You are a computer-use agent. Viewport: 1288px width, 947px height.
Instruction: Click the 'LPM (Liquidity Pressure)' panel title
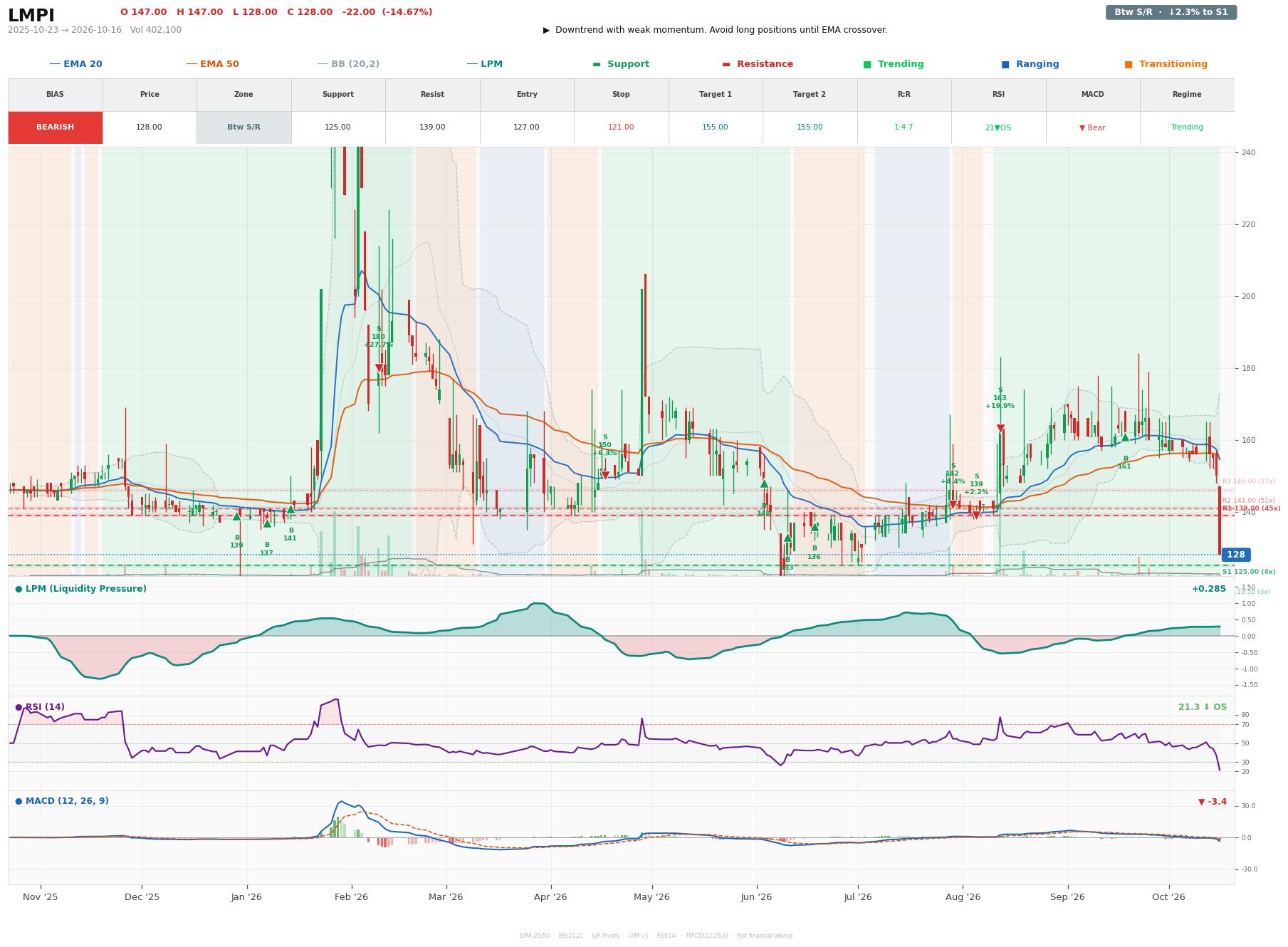(x=80, y=589)
